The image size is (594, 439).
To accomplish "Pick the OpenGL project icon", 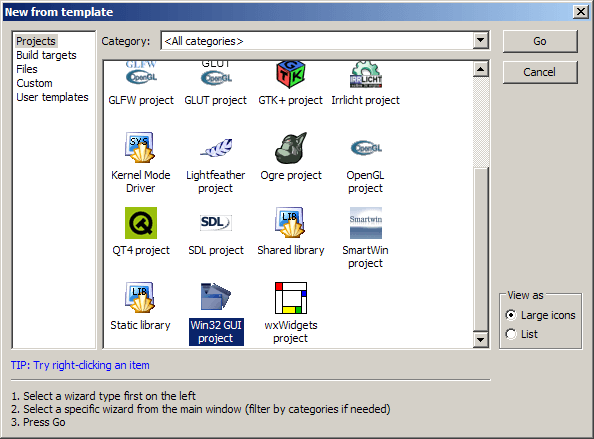I will tap(366, 148).
